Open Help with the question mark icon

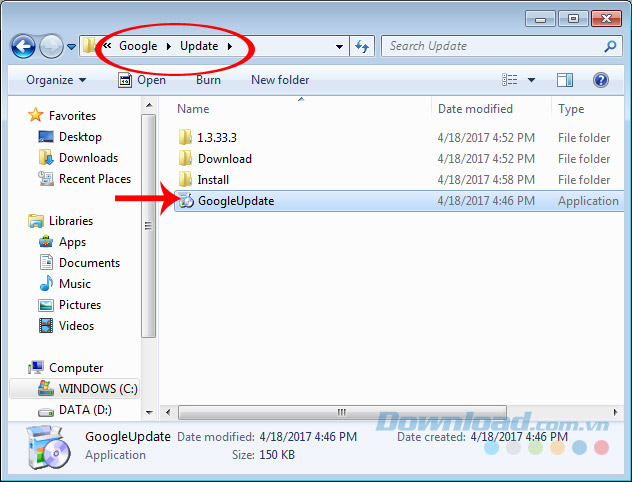[601, 80]
